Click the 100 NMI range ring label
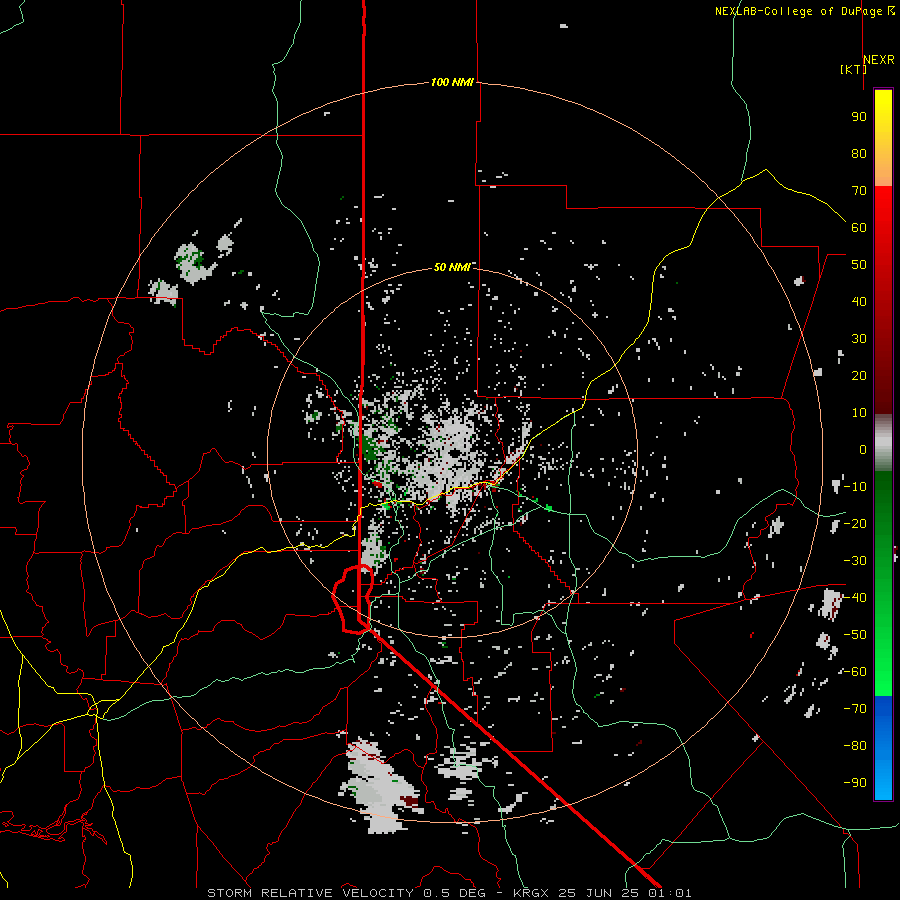This screenshot has height=900, width=900. click(452, 83)
